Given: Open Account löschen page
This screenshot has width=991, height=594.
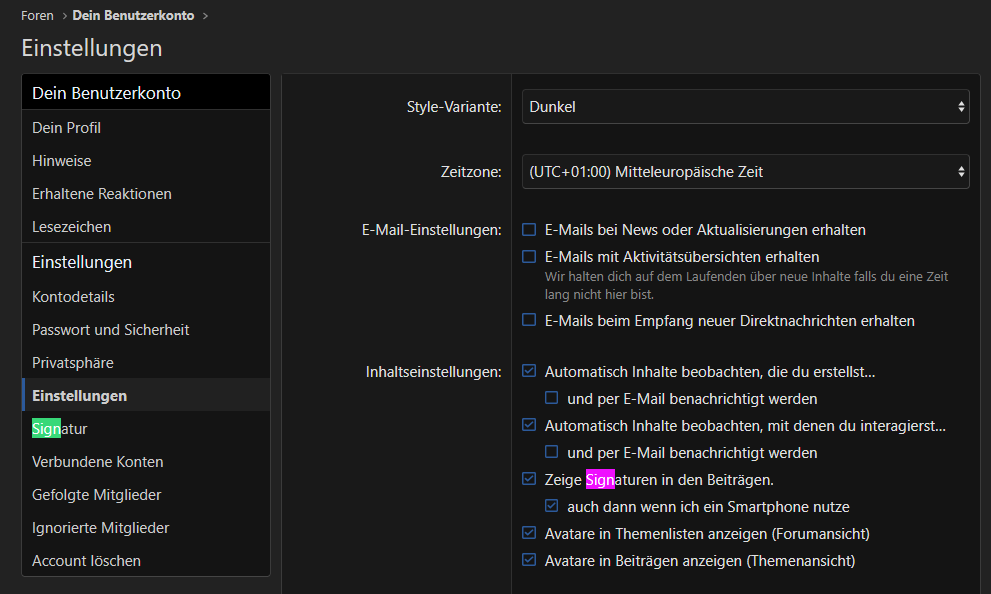Looking at the screenshot, I should coord(86,561).
